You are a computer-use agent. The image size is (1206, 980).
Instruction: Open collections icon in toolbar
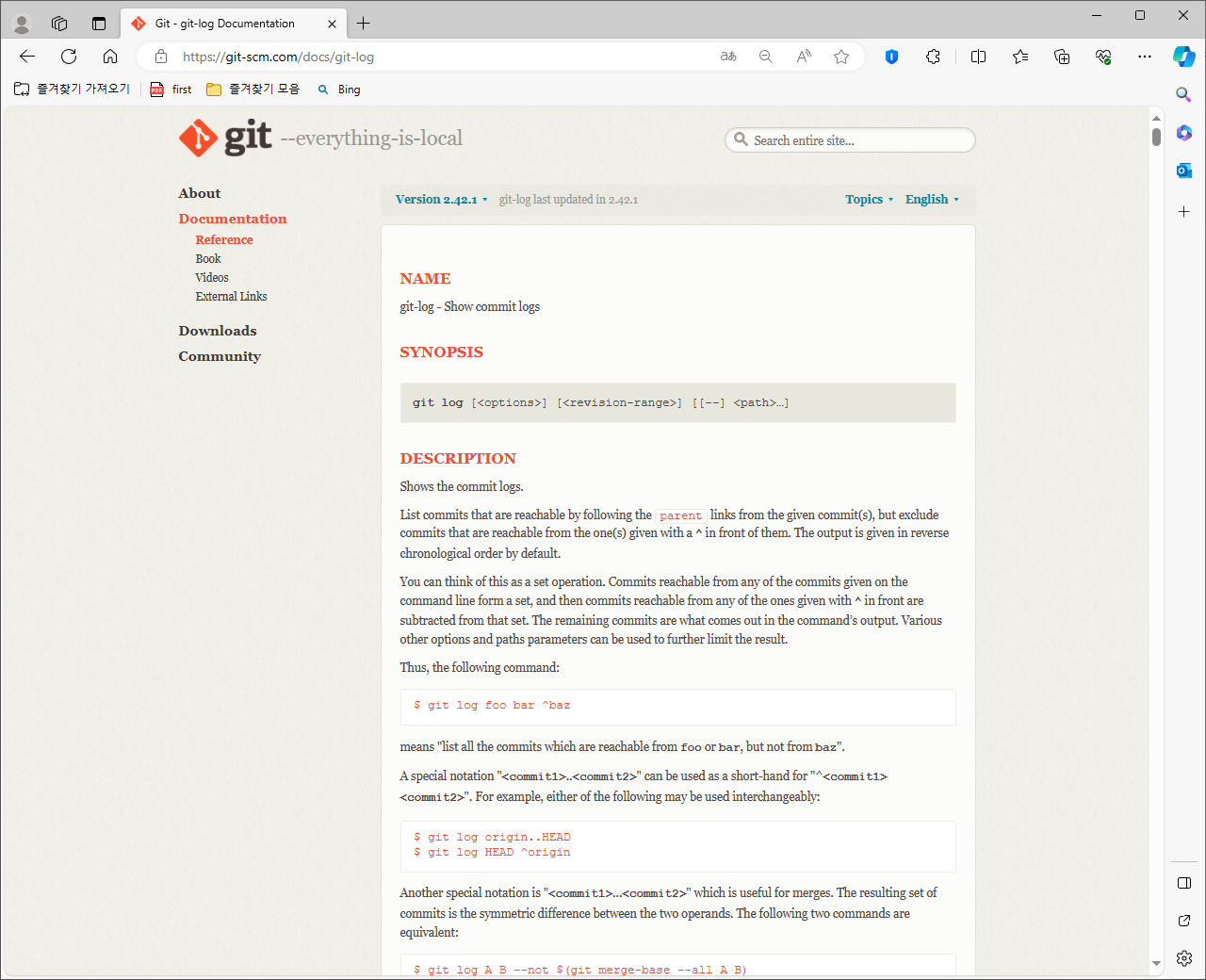tap(1062, 57)
